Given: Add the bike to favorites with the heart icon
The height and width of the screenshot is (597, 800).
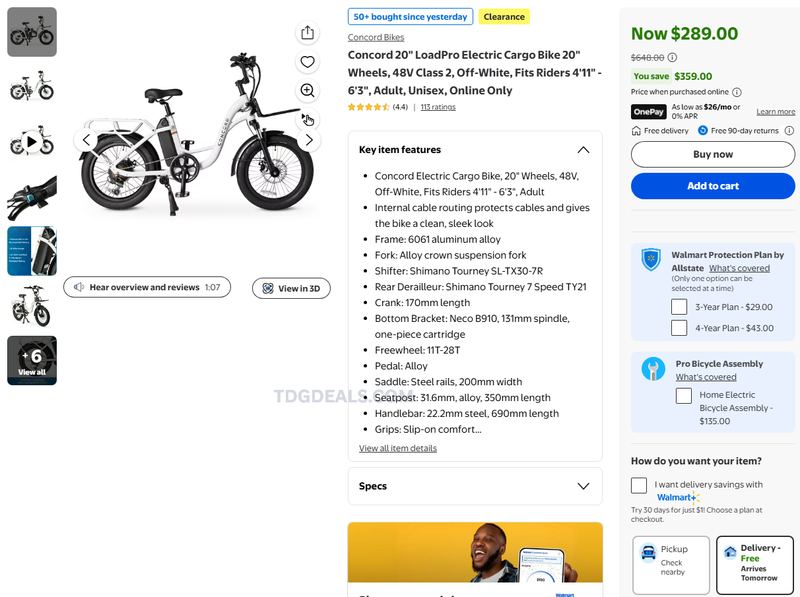Looking at the screenshot, I should click(x=307, y=62).
